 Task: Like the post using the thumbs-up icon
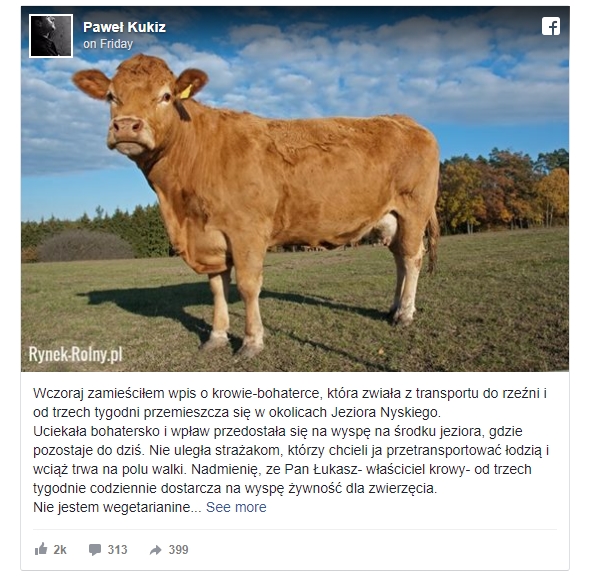(41, 549)
